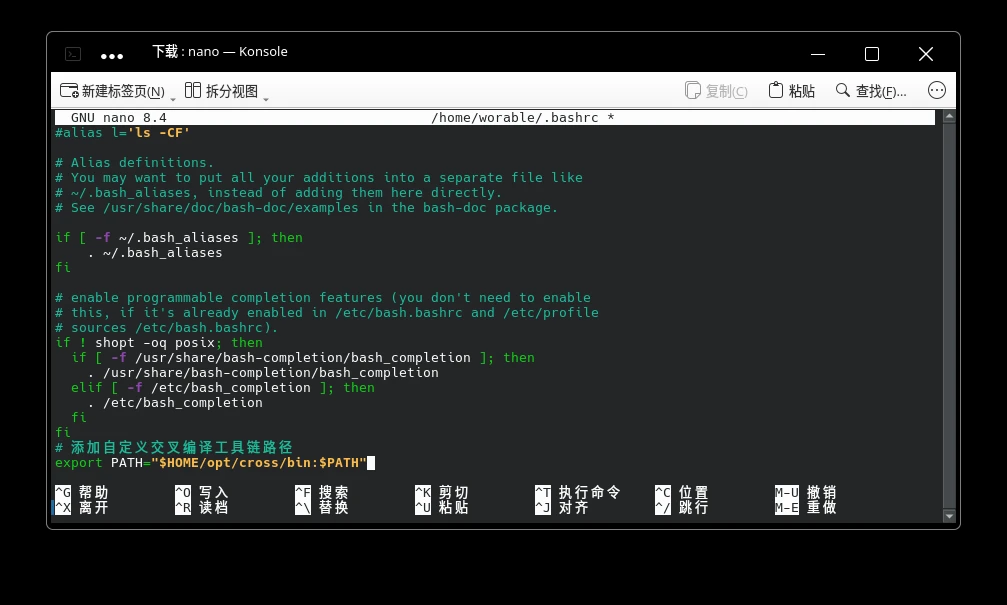Image resolution: width=1007 pixels, height=605 pixels.
Task: Close the Konsole window
Action: [925, 54]
